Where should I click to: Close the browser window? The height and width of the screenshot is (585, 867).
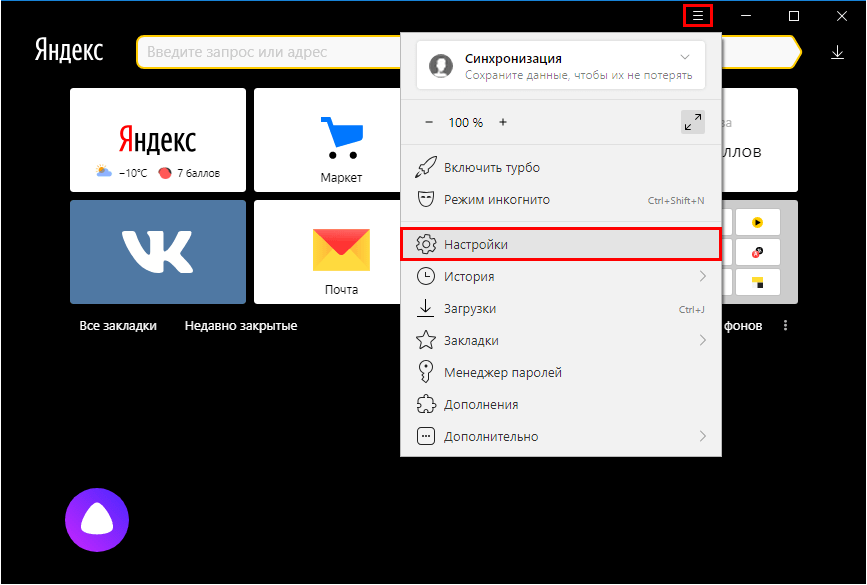pyautogui.click(x=842, y=16)
